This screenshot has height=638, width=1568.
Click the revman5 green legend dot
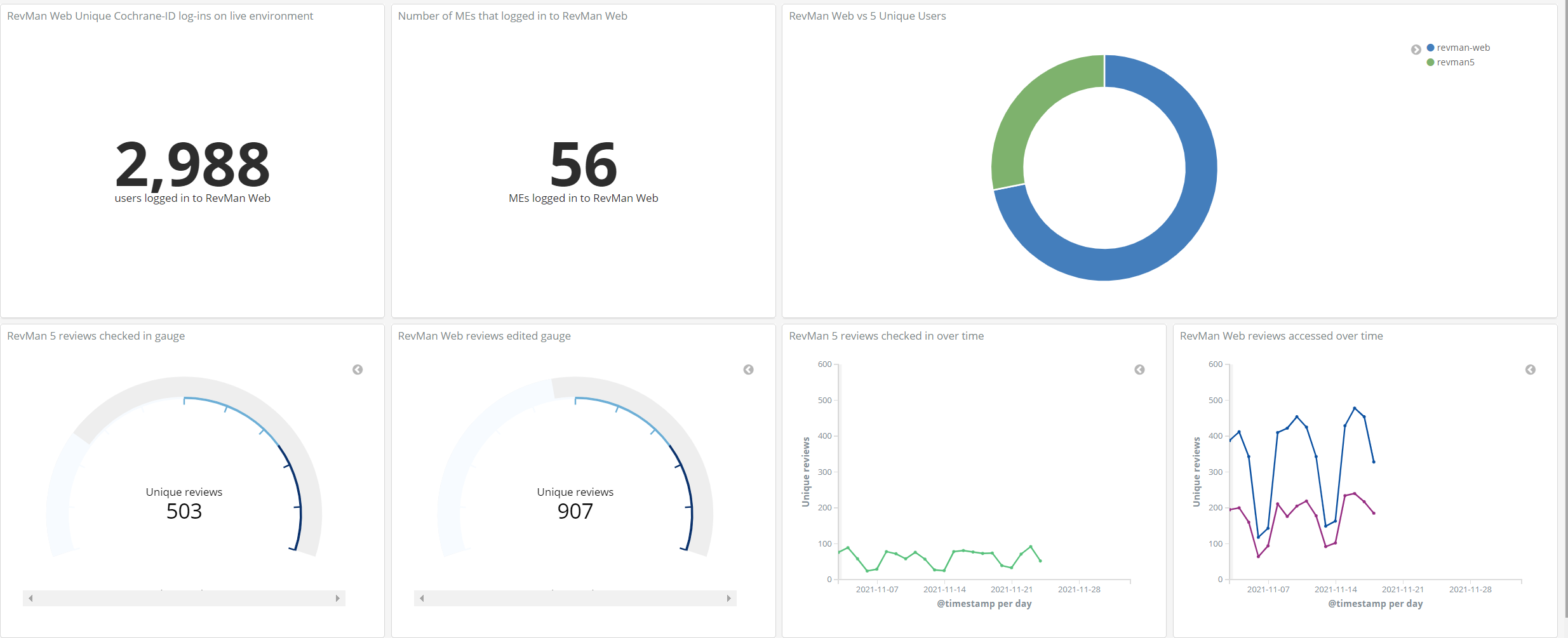1430,62
